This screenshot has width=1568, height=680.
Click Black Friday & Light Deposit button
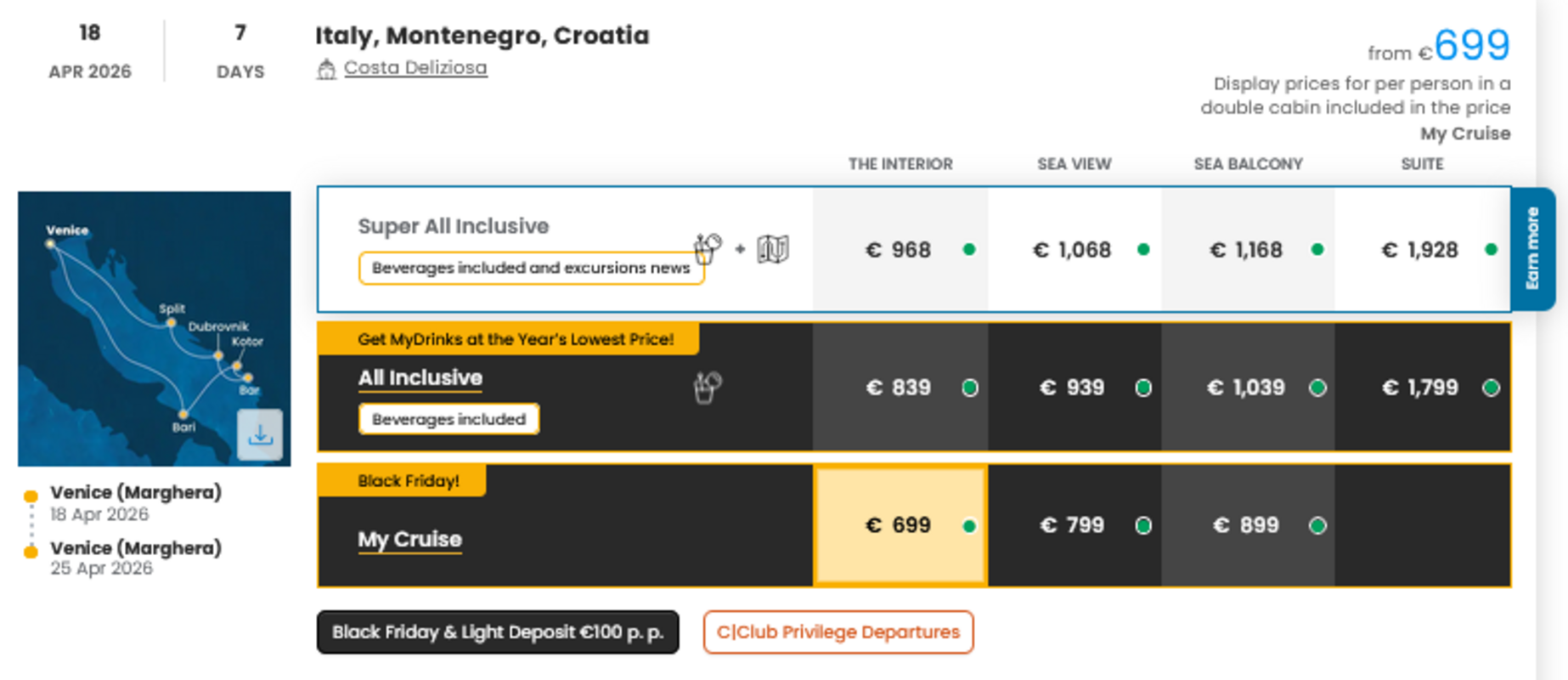[x=498, y=632]
